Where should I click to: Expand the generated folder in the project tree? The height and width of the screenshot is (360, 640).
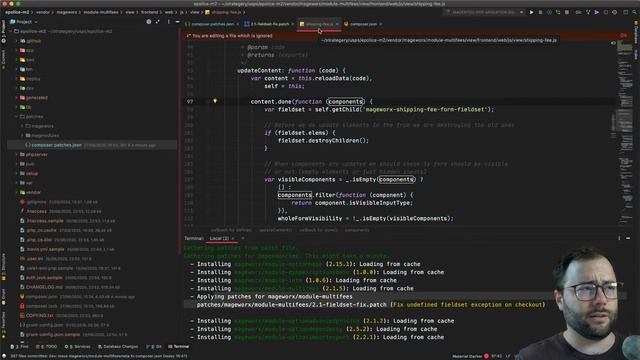(17, 98)
